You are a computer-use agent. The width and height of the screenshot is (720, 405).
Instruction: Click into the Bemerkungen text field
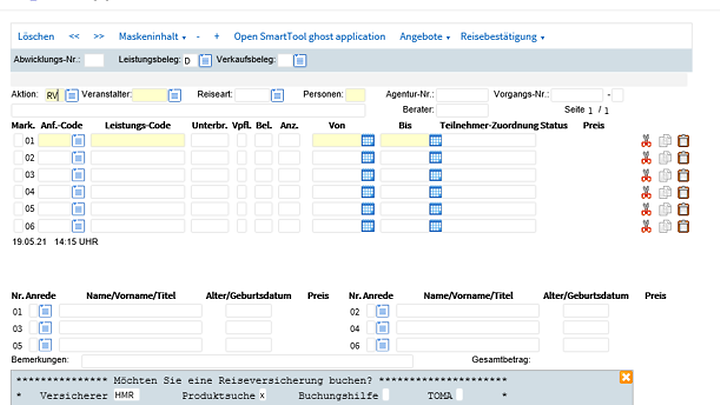click(x=246, y=360)
